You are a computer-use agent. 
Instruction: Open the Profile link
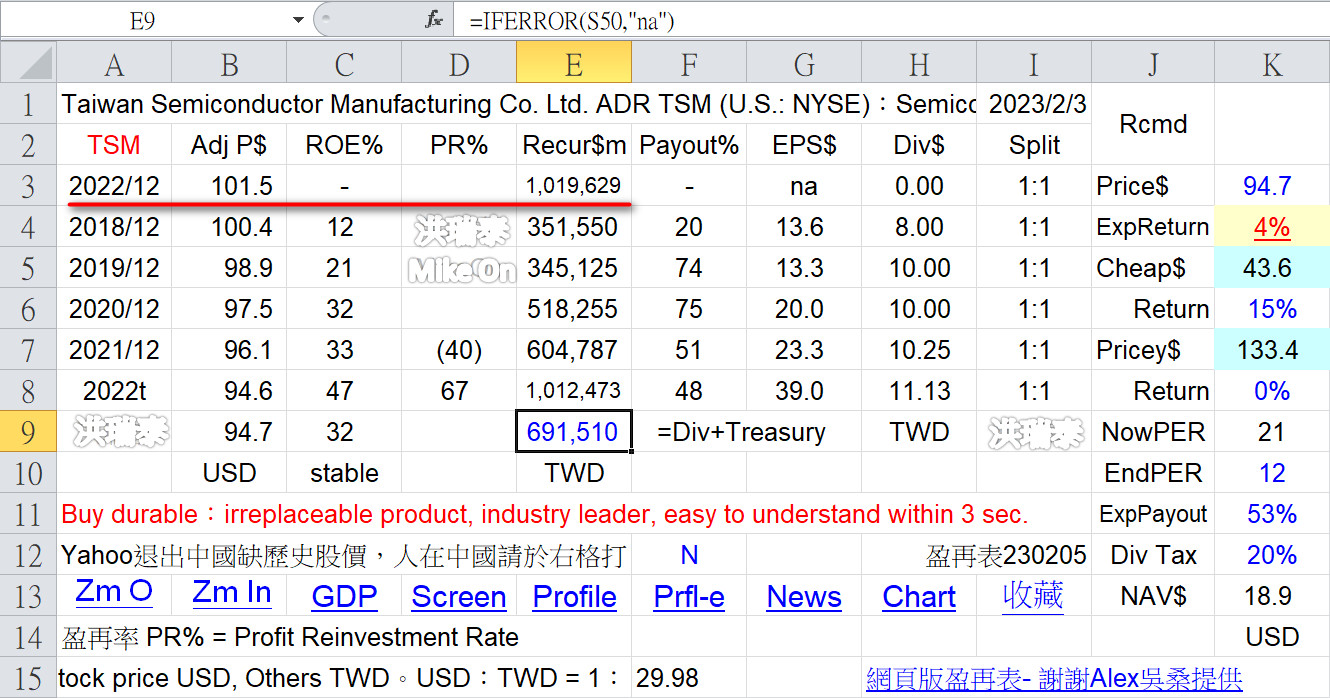pos(574,597)
